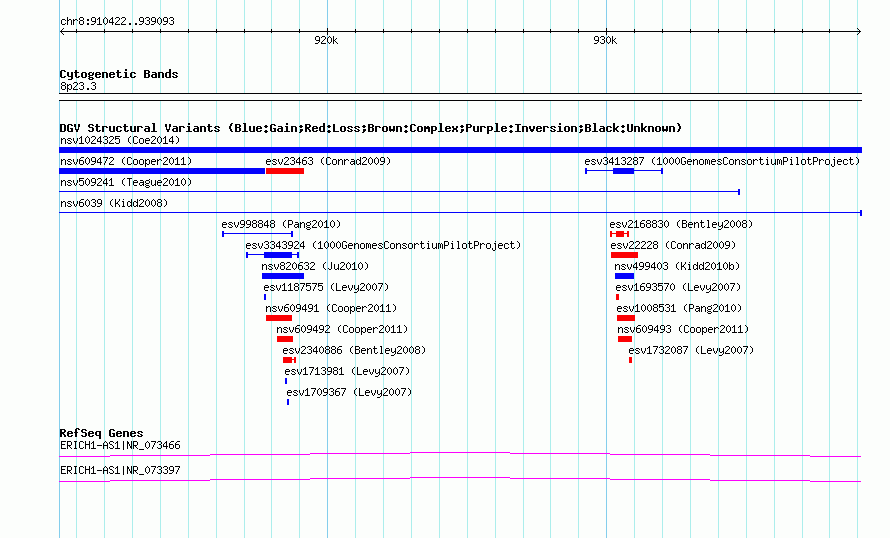The width and height of the screenshot is (890, 538).
Task: Click the red bar under esv22228
Action: [x=624, y=255]
